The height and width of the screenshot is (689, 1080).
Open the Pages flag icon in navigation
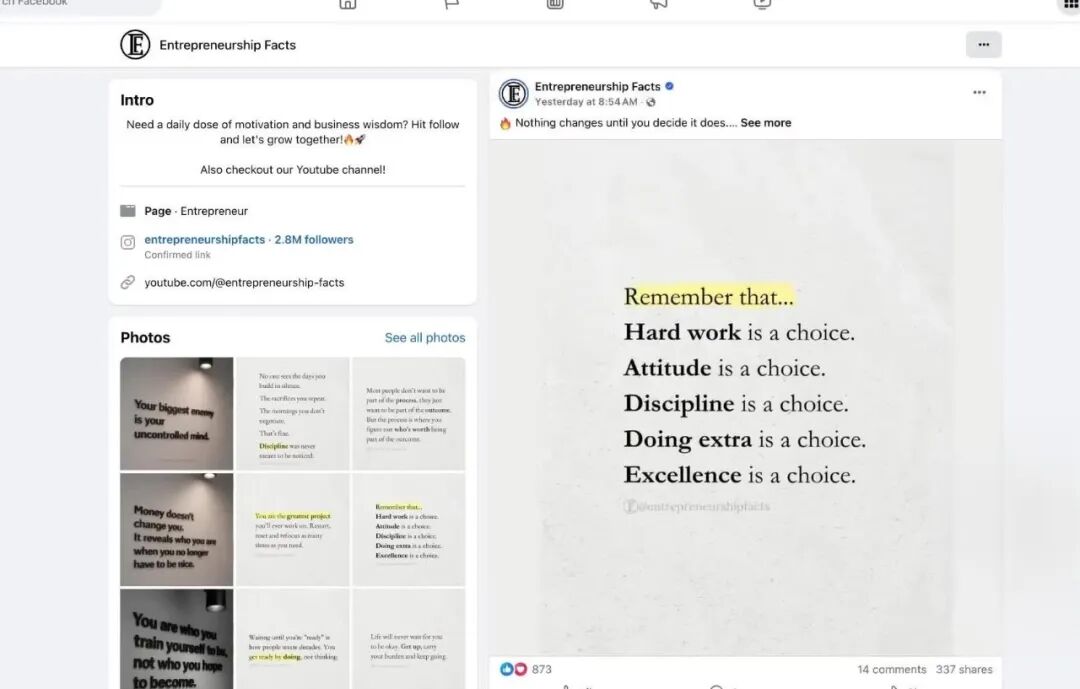pyautogui.click(x=451, y=4)
